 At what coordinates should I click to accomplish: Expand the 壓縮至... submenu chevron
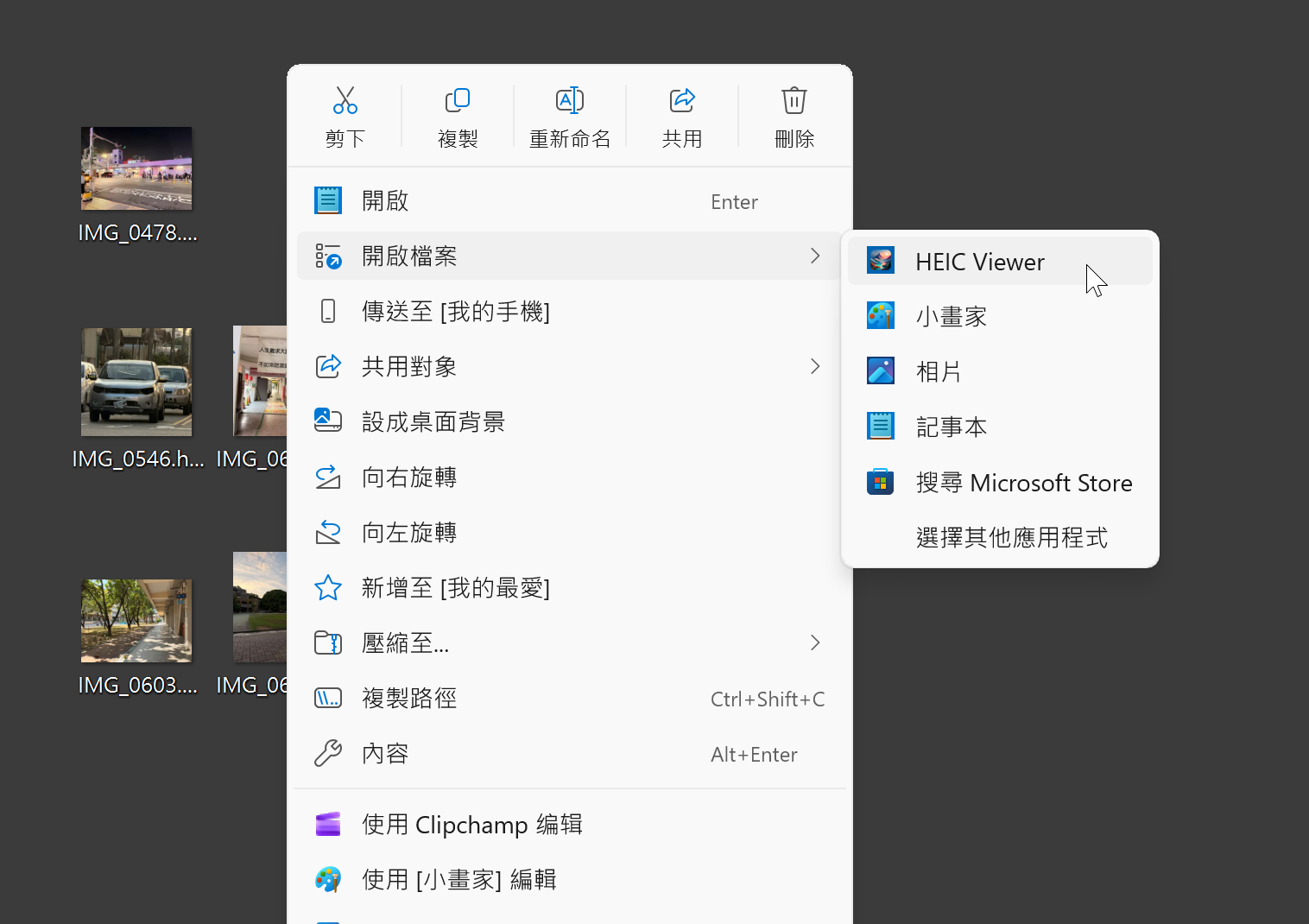coord(814,642)
